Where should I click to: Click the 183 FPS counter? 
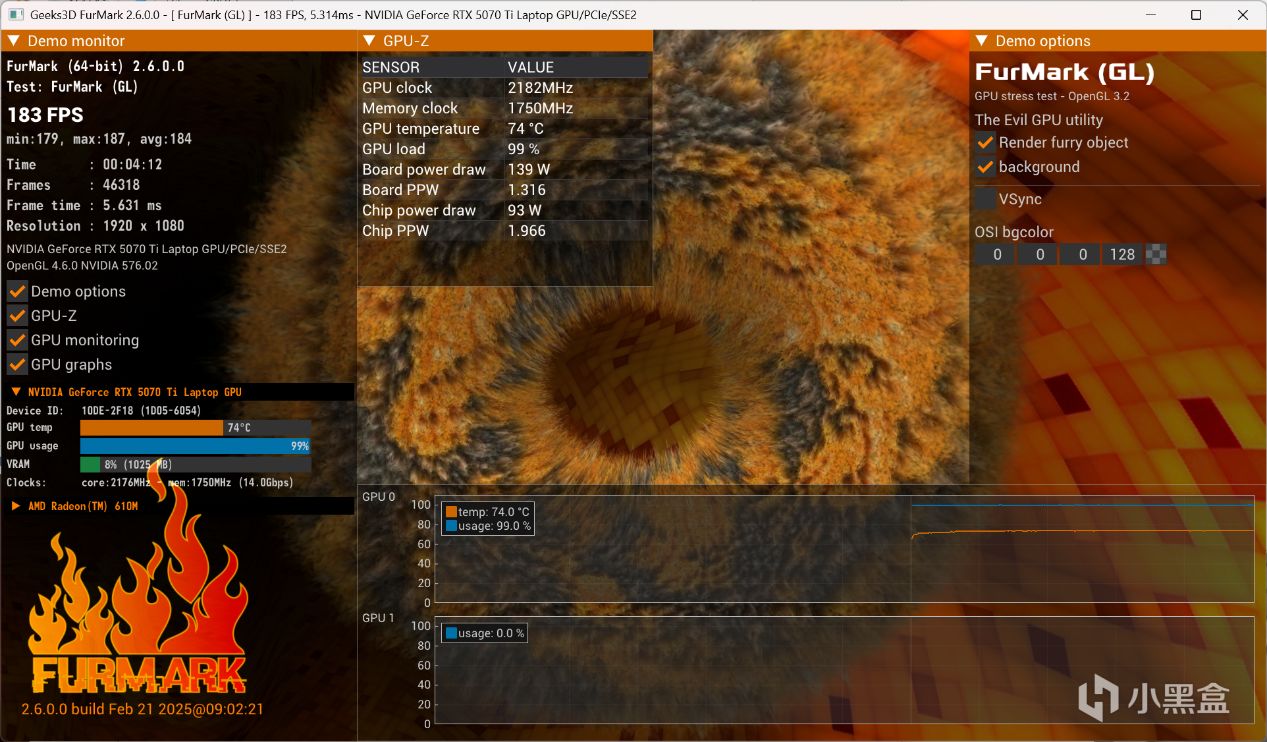coord(45,115)
